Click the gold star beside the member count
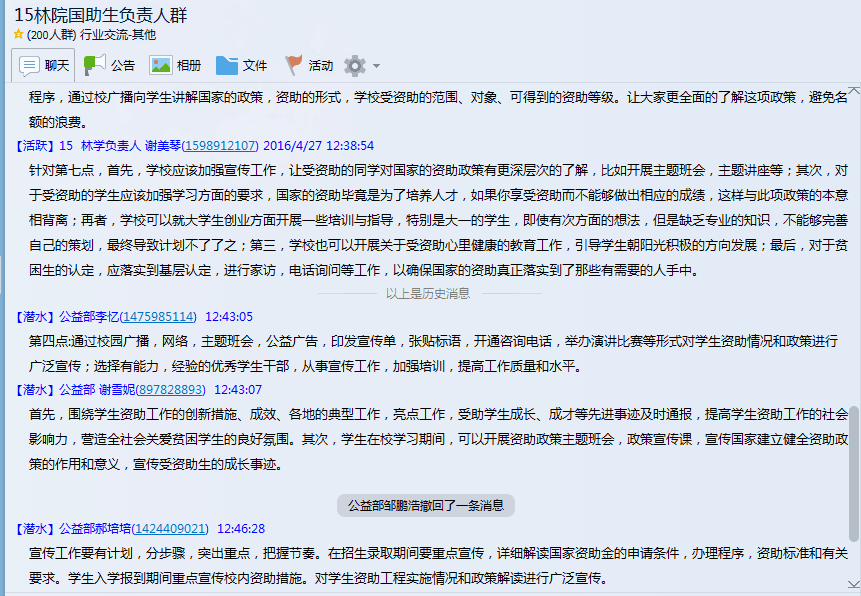861x596 pixels. tap(18, 35)
